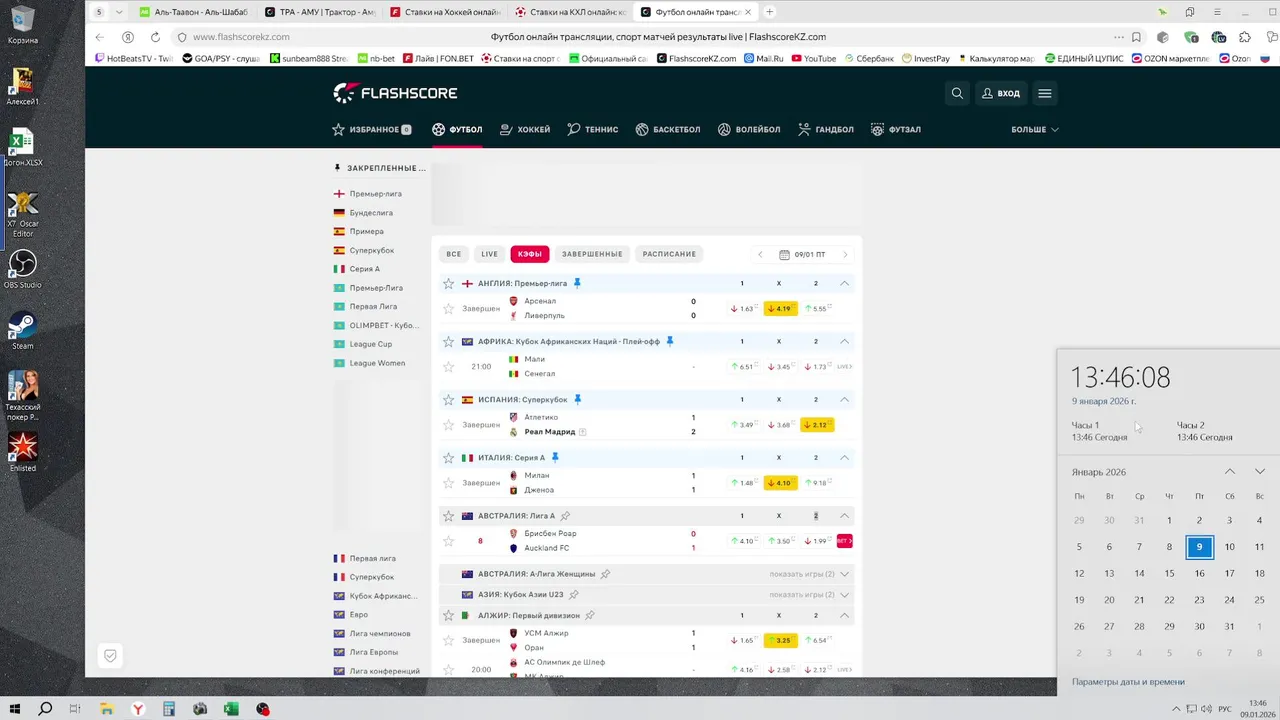Open the БОЛЬШЕ sports dropdown

point(1035,129)
